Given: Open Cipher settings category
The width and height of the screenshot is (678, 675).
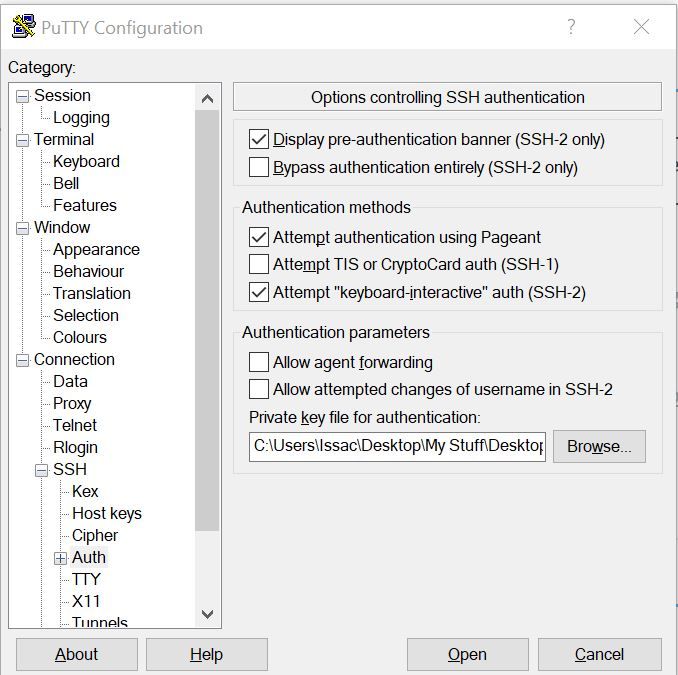Looking at the screenshot, I should 95,536.
